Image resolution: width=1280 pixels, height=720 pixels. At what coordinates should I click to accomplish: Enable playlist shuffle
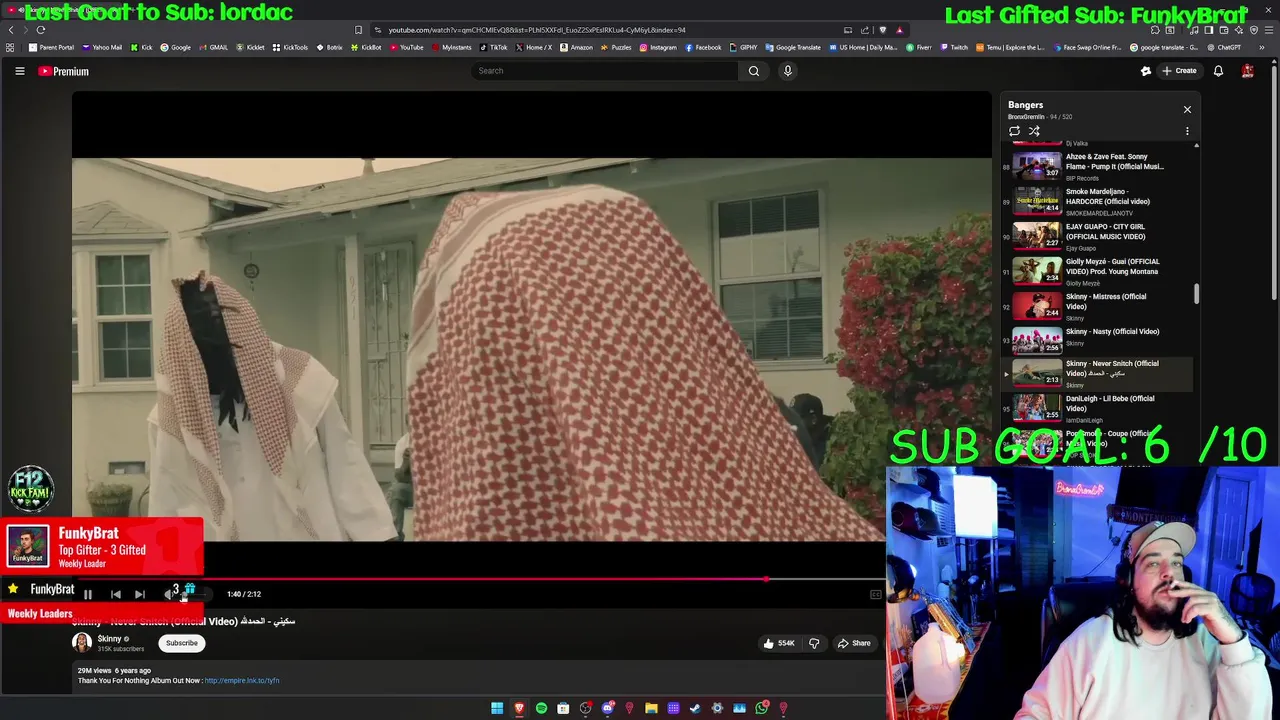click(1034, 131)
